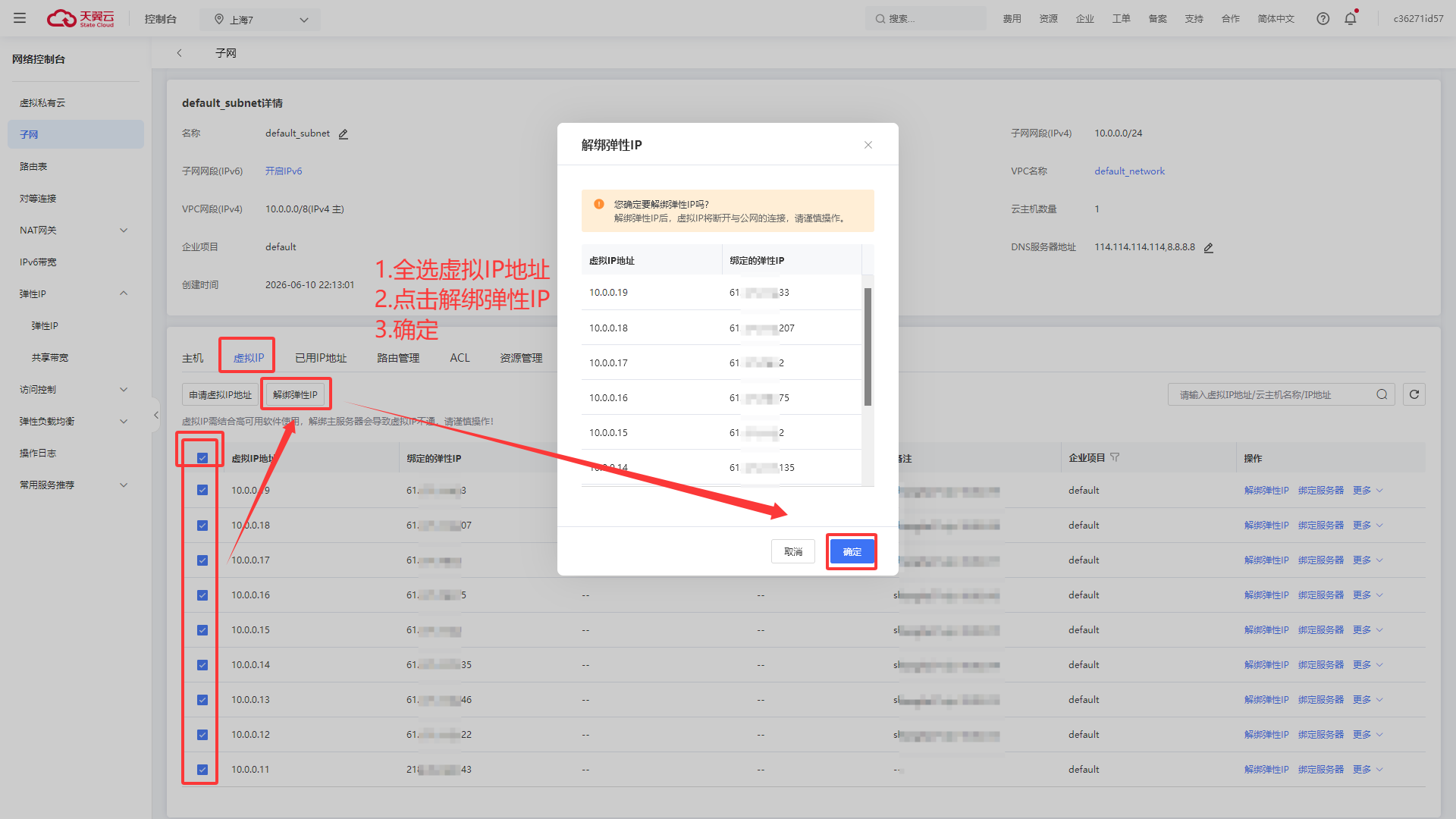Open the 费用 top menu
Viewport: 1456px width, 819px height.
pos(1012,19)
